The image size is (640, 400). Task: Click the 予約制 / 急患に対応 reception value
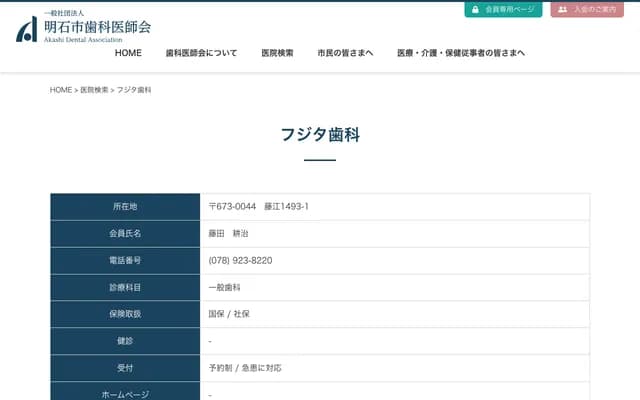[x=245, y=368]
